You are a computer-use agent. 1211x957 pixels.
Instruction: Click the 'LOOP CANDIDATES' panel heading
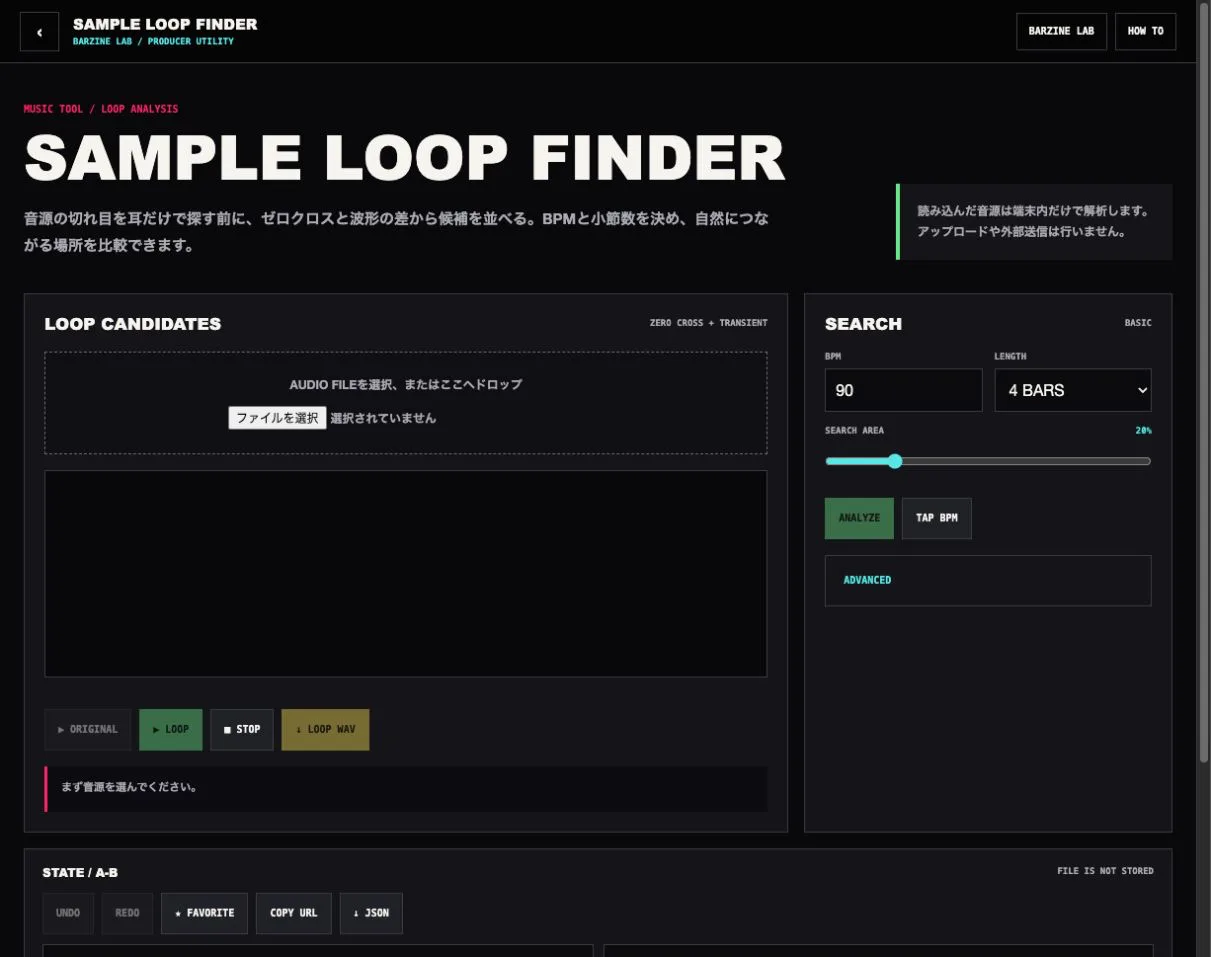(x=133, y=324)
